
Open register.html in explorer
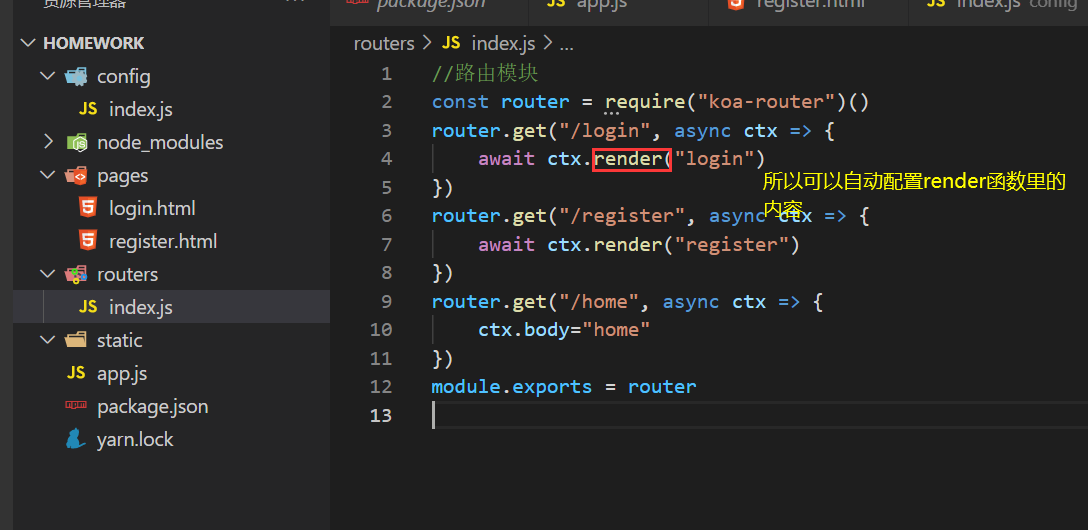coord(163,241)
